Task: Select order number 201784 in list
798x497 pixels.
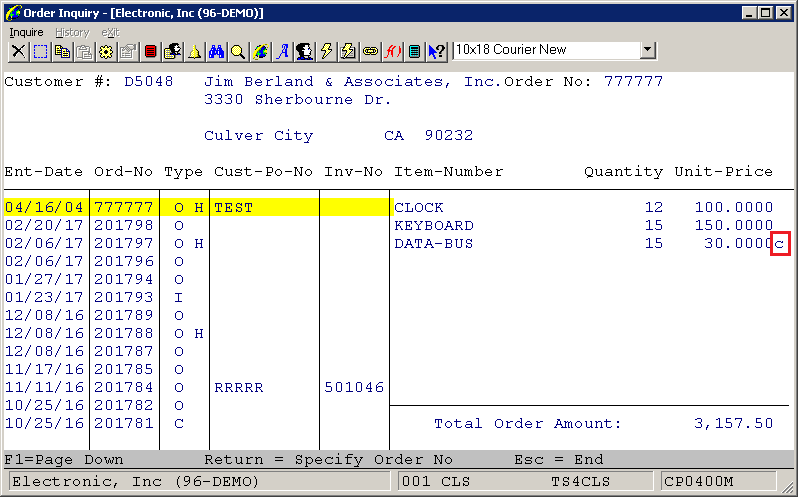Action: (123, 388)
